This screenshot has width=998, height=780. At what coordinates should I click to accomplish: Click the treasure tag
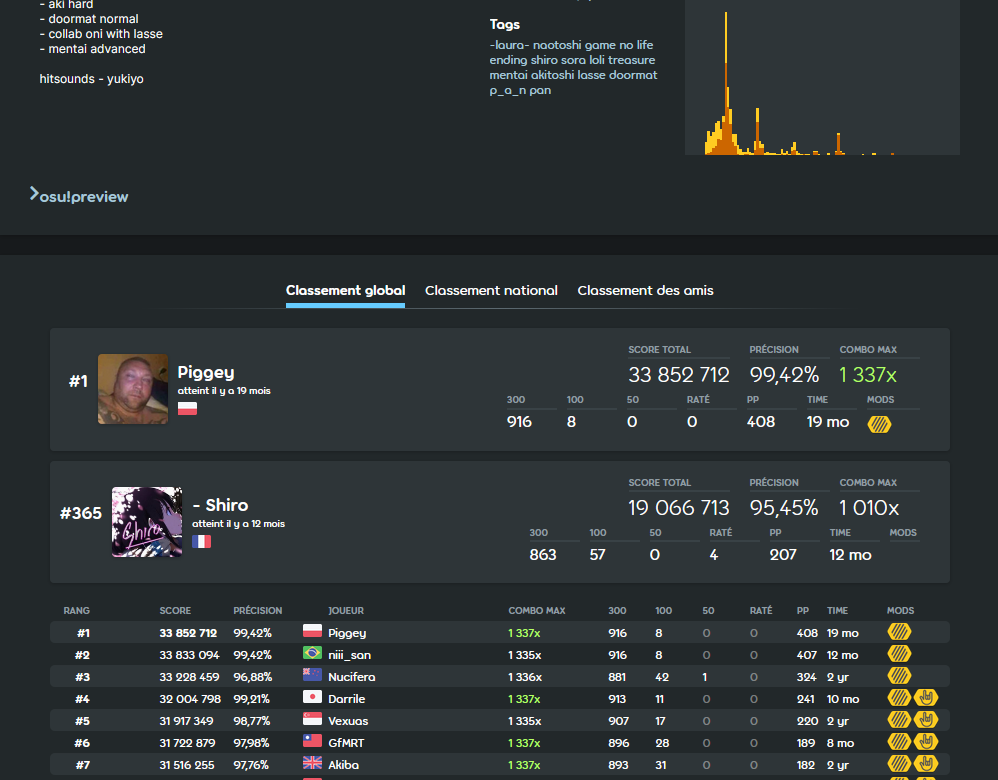click(x=631, y=60)
